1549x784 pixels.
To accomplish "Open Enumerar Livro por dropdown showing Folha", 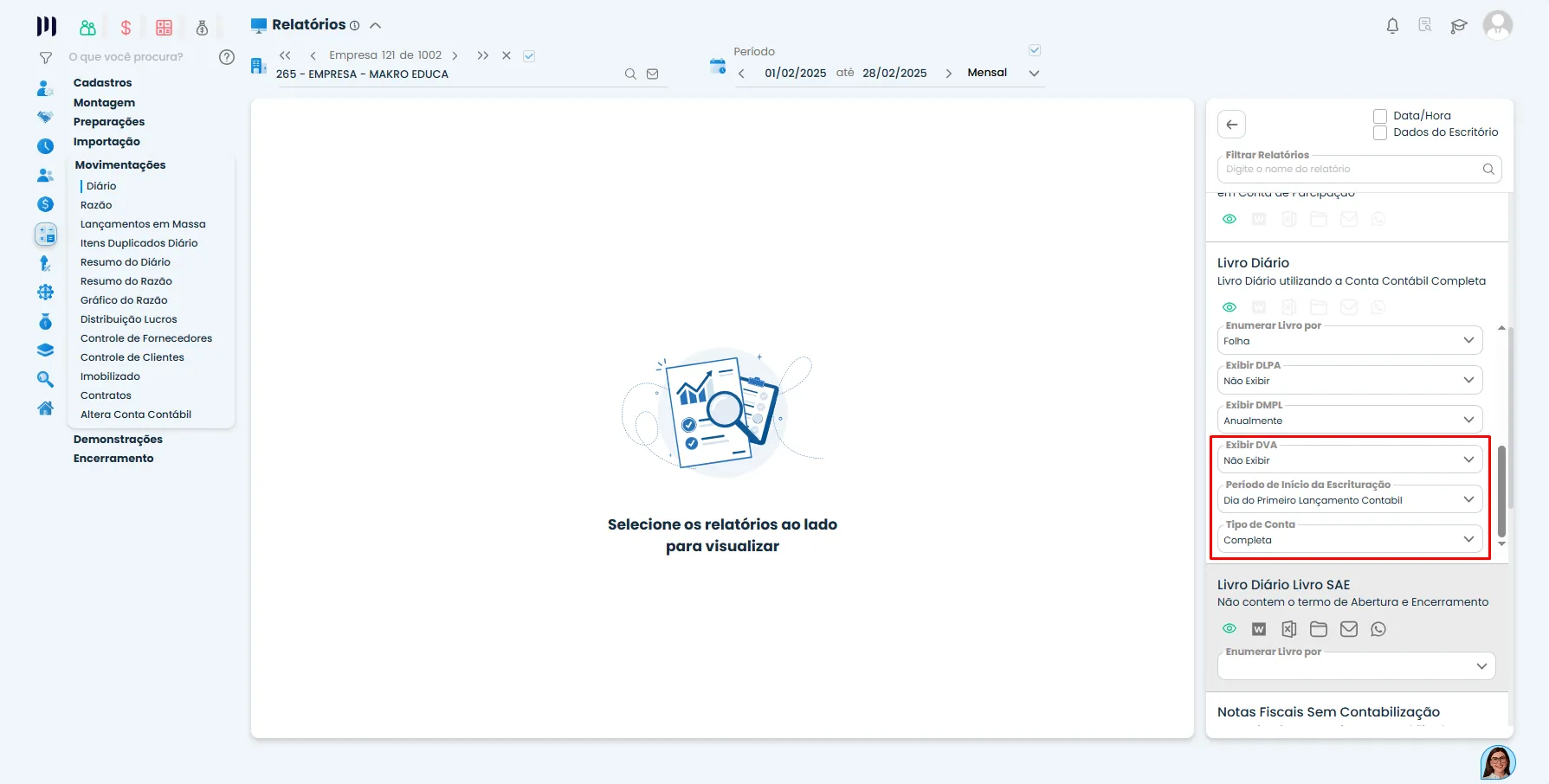I will (1350, 340).
